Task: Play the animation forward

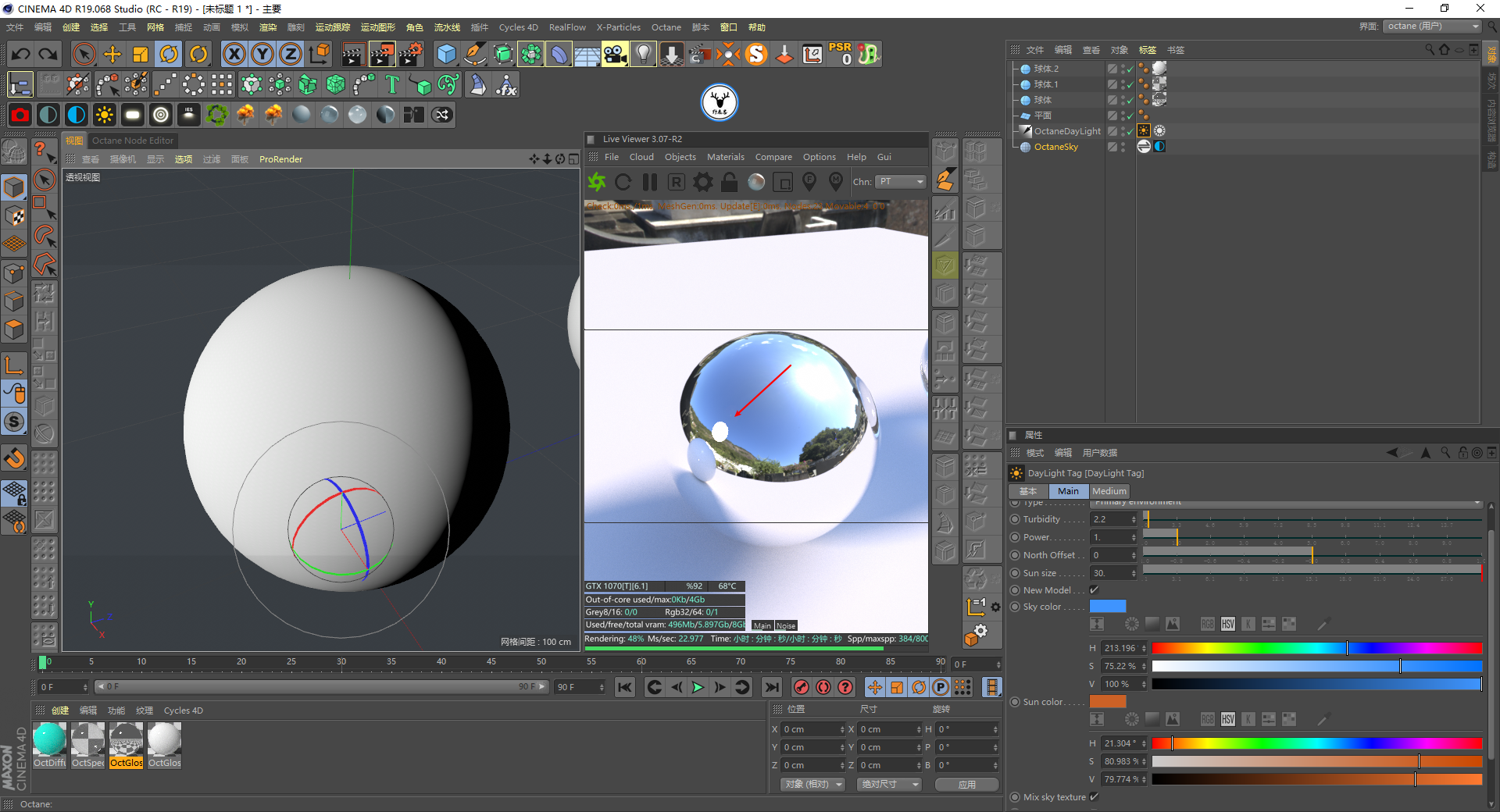Action: tap(698, 687)
